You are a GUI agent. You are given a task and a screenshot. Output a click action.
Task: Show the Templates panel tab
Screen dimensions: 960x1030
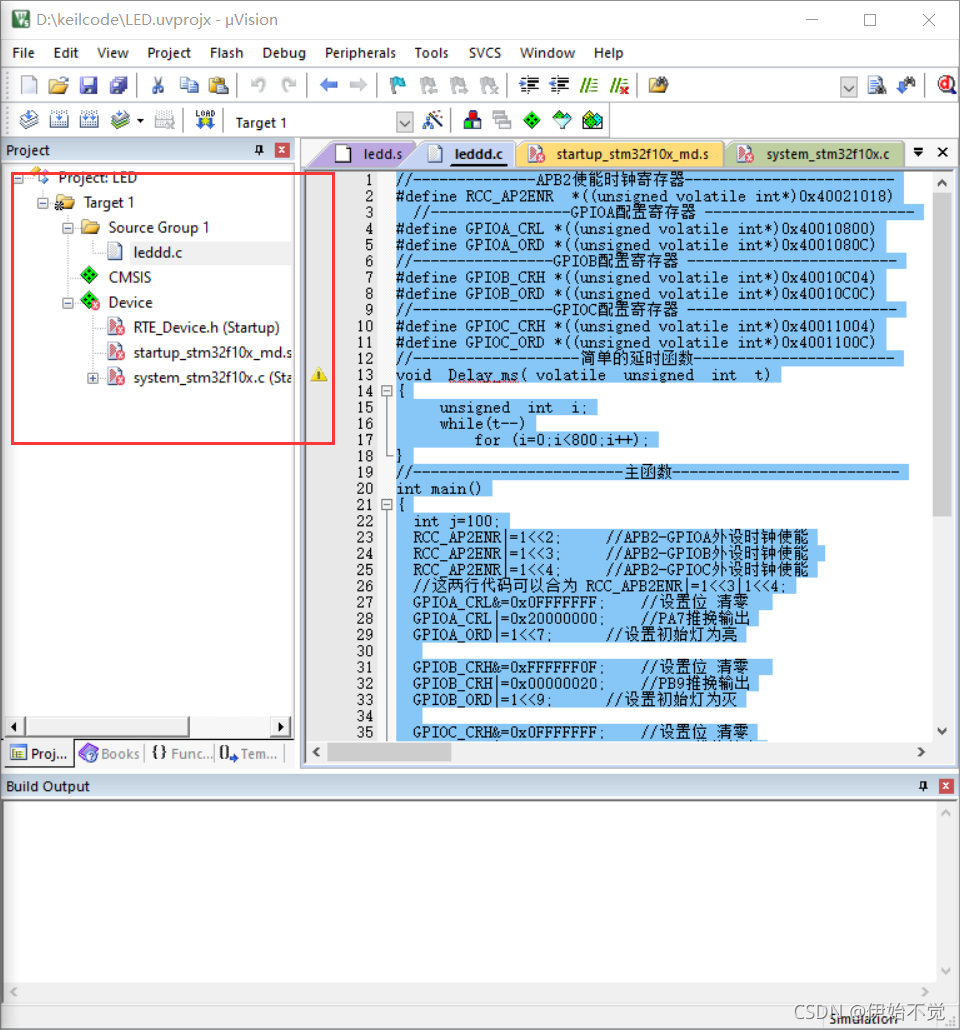tap(248, 753)
